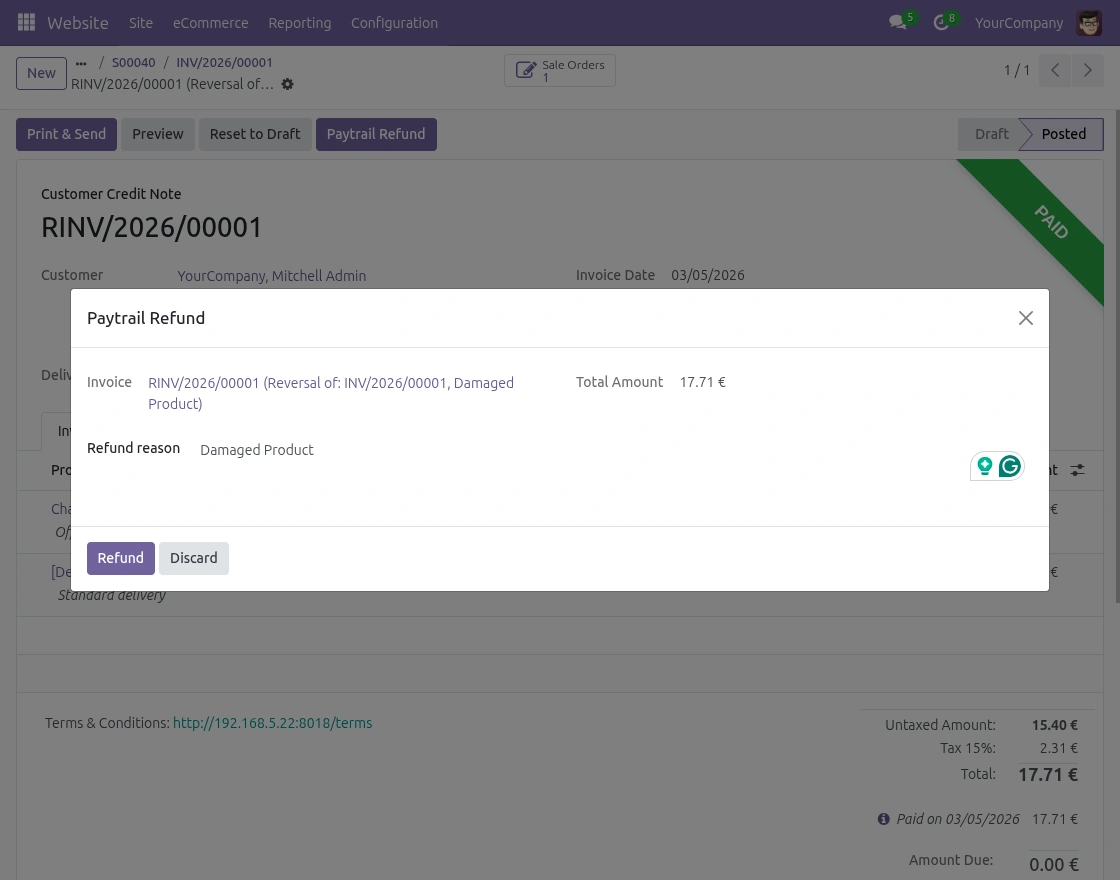Toggle the Grammarly suggestions lightbulb

[x=985, y=466]
